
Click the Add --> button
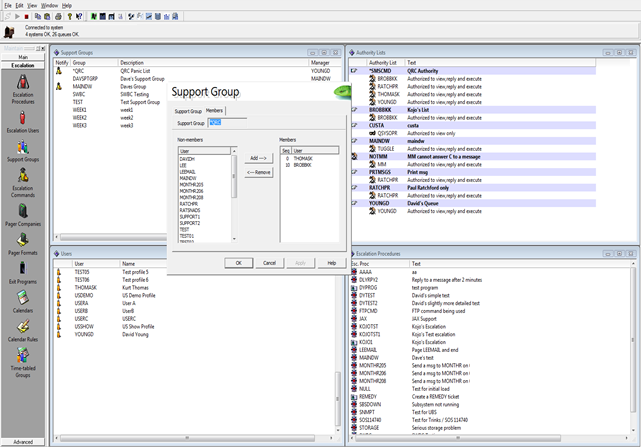coord(258,158)
